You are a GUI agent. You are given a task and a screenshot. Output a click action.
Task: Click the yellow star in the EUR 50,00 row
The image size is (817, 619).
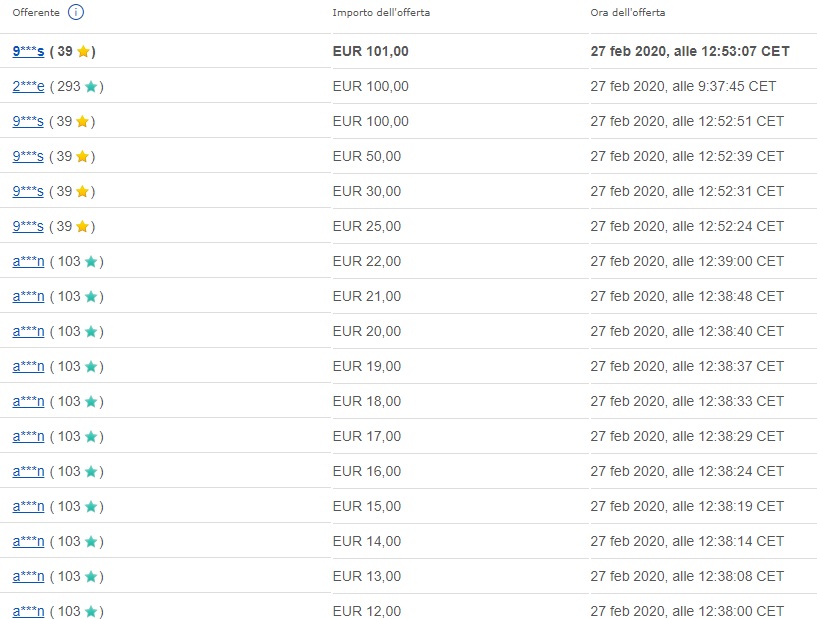(x=83, y=156)
